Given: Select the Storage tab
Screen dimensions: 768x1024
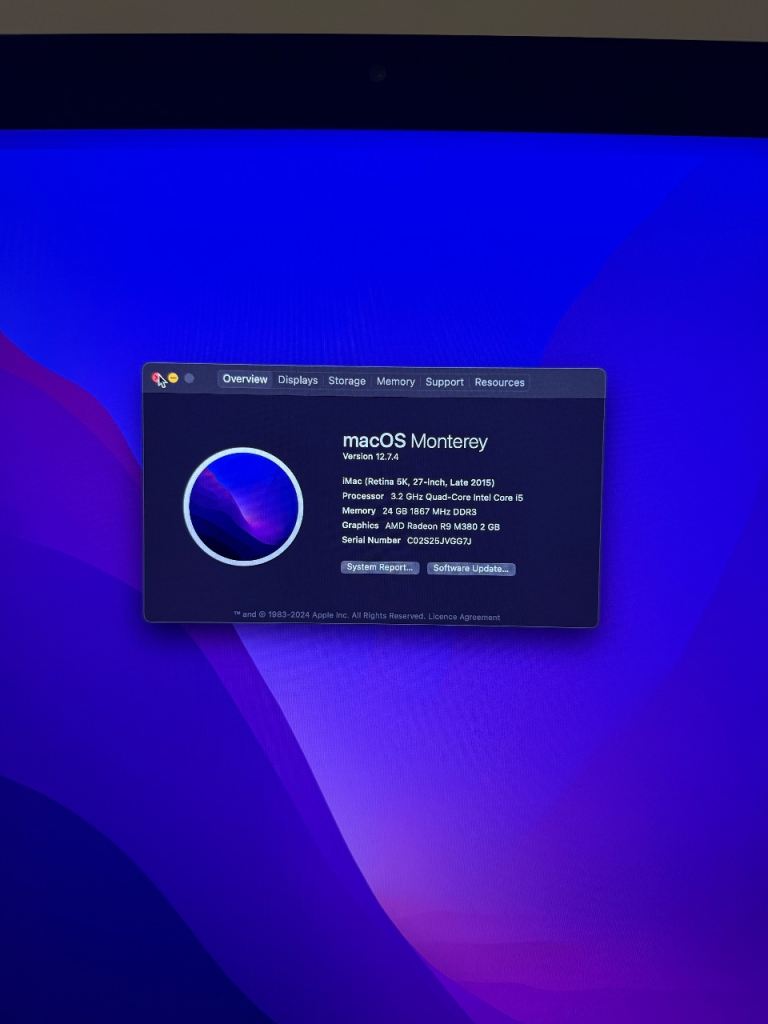Looking at the screenshot, I should pos(347,381).
